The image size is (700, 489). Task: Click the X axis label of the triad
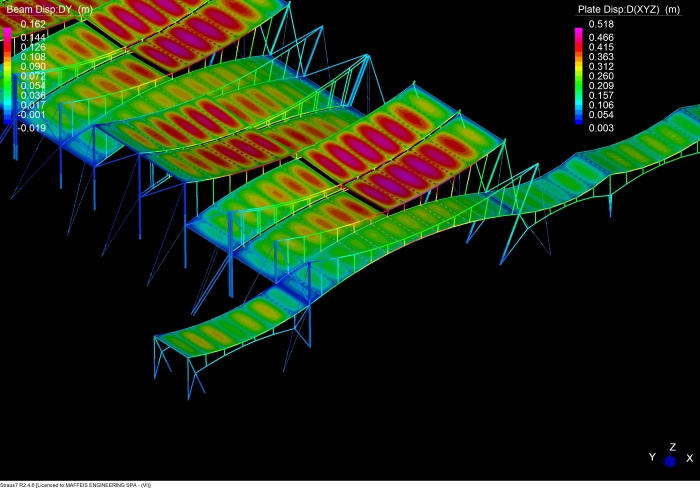click(688, 457)
